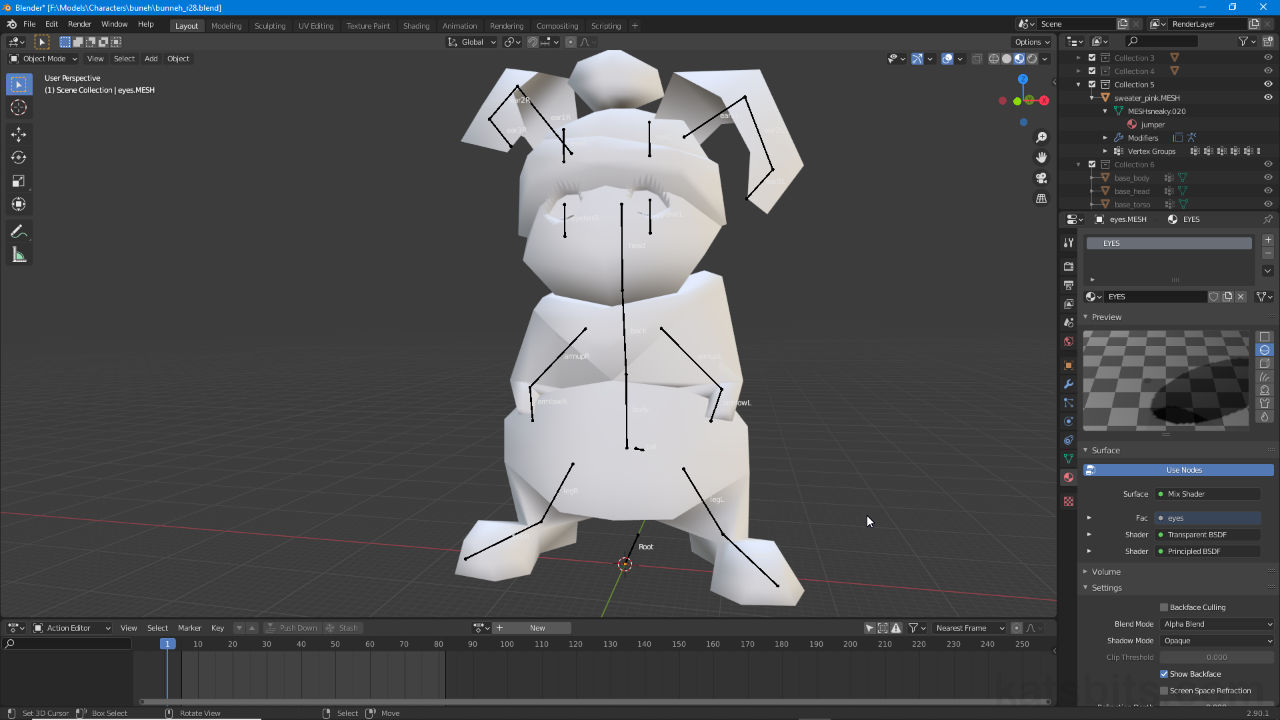The image size is (1280, 720).
Task: Open the Texture properties checker tab
Action: click(1068, 501)
